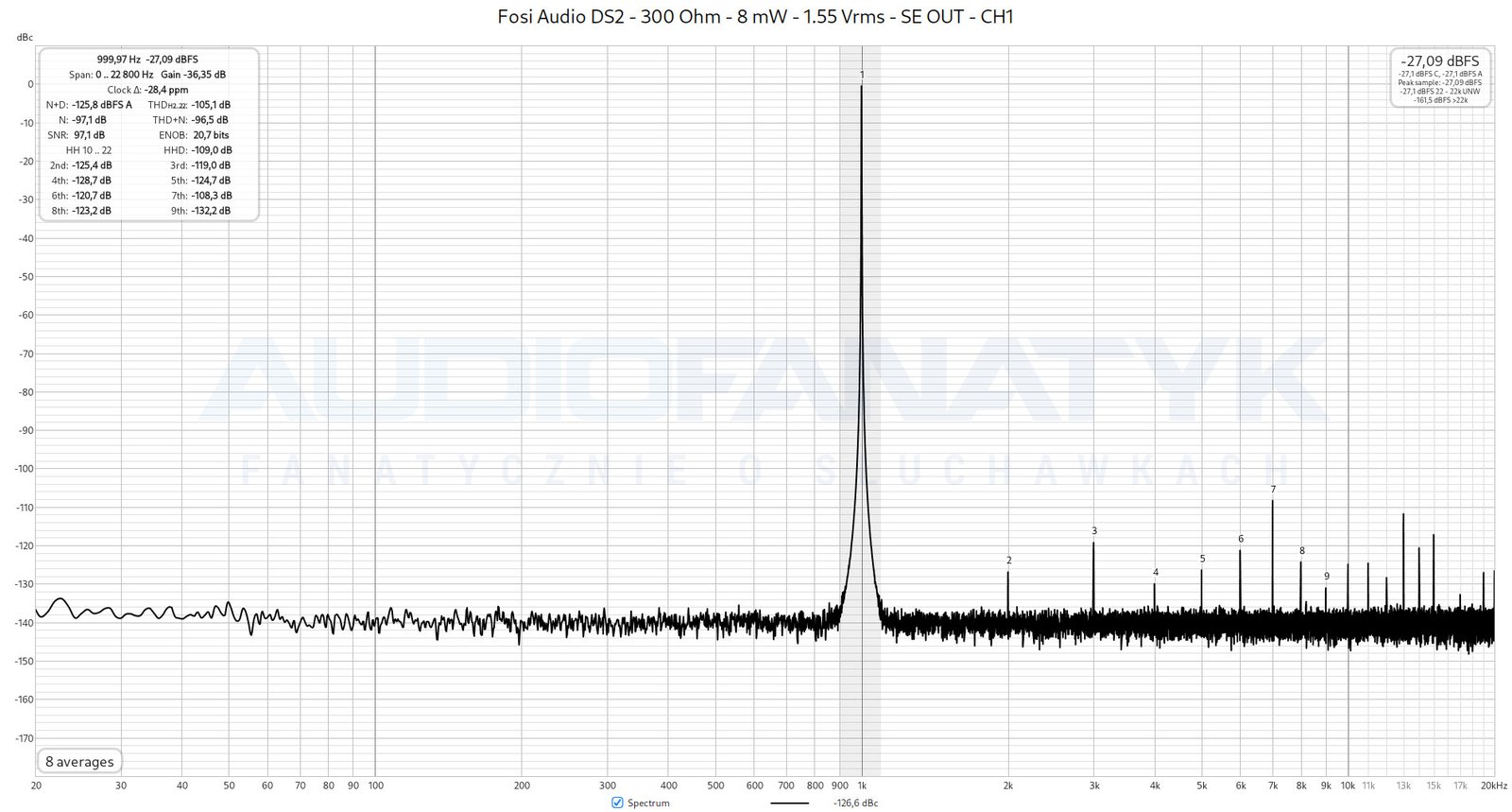Click the 3rd harmonic marker label
Image resolution: width=1512 pixels, height=812 pixels.
[x=1094, y=531]
